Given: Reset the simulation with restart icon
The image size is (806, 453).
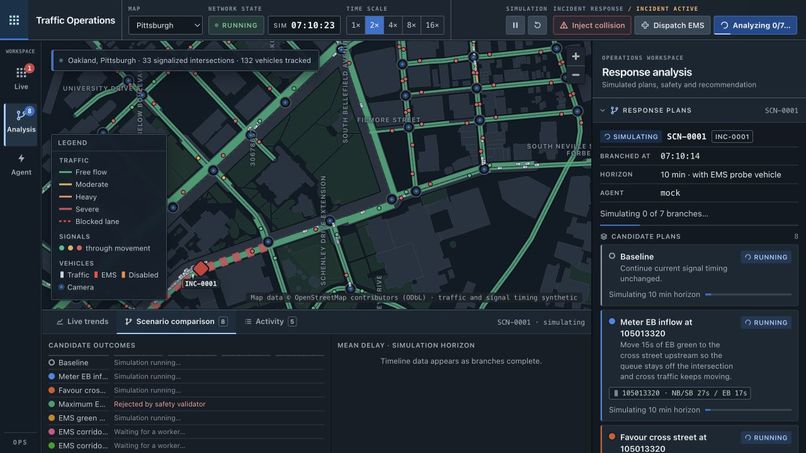Looking at the screenshot, I should (x=537, y=25).
